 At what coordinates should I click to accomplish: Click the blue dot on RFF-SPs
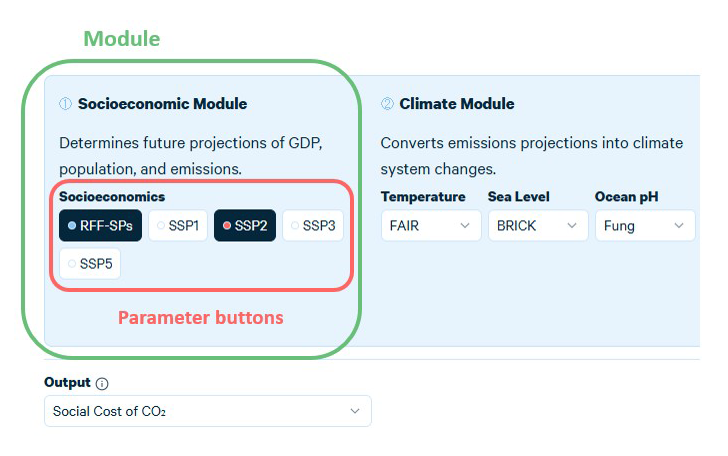coord(72,226)
